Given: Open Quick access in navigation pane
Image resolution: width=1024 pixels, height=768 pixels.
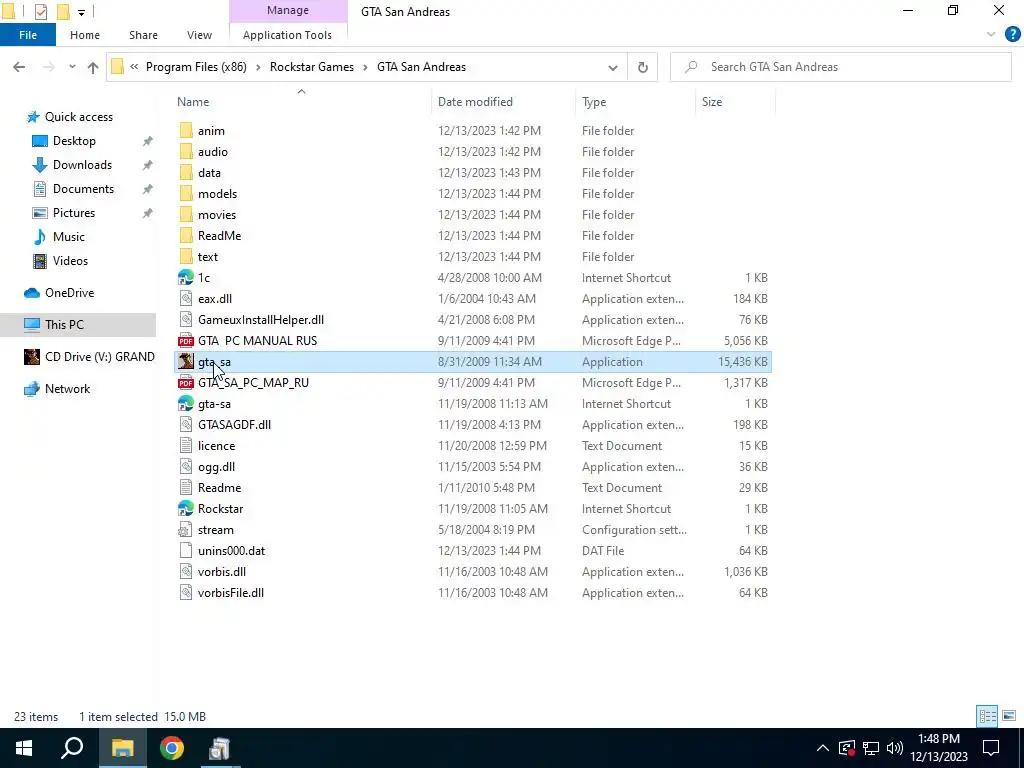Looking at the screenshot, I should pyautogui.click(x=78, y=117).
